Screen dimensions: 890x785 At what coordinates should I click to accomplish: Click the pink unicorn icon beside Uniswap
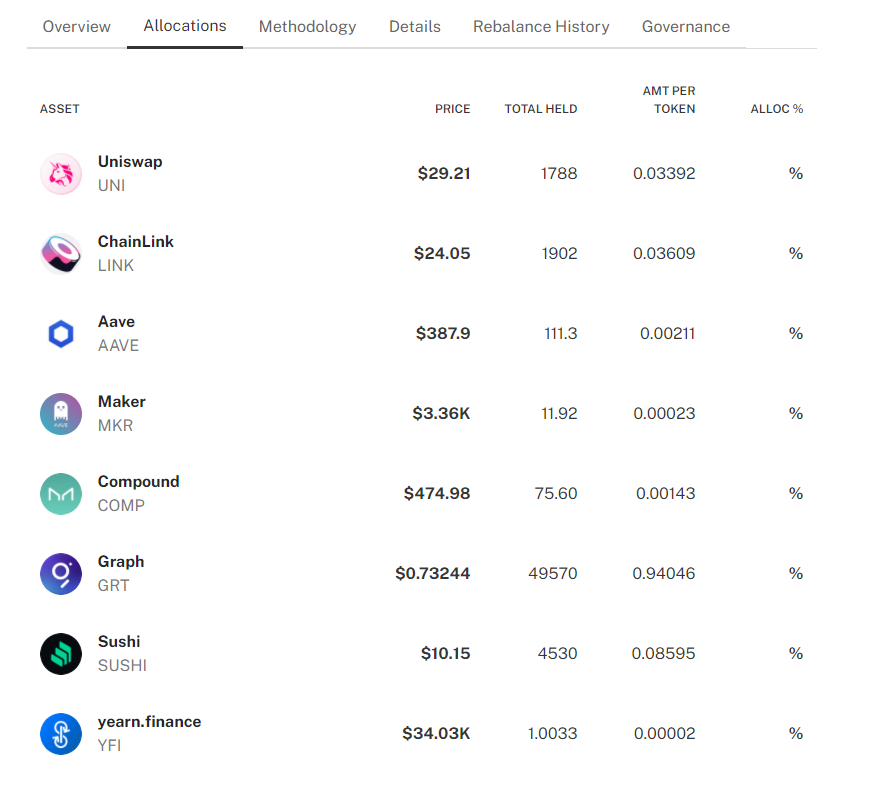61,174
